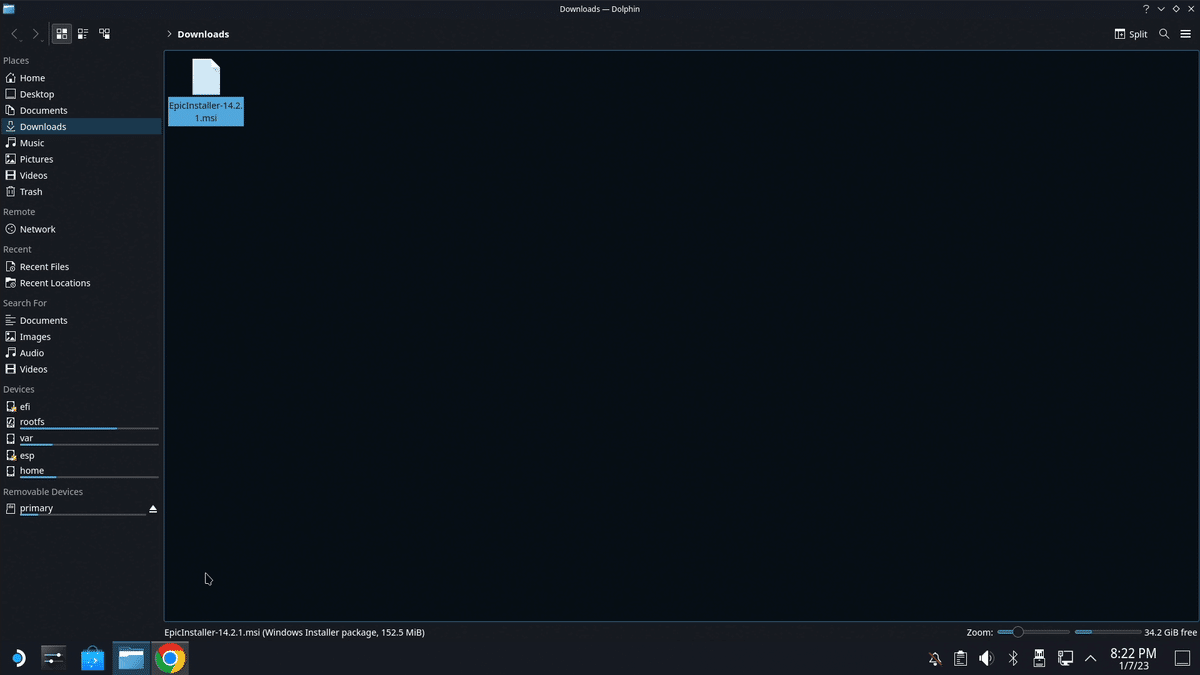Click the Show Desktop button
This screenshot has height=675, width=1200.
tap(1181, 658)
